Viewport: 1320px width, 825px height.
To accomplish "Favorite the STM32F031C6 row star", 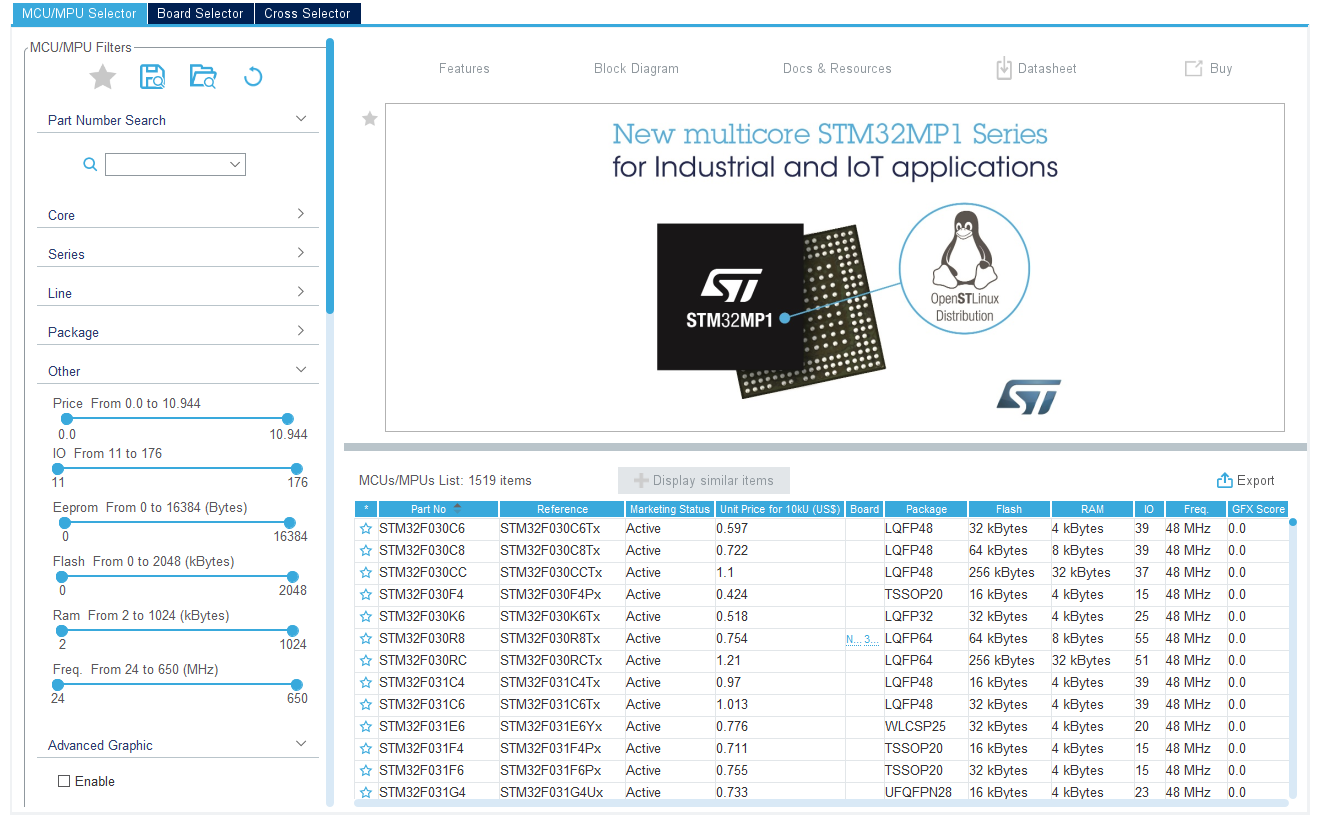I will [366, 705].
